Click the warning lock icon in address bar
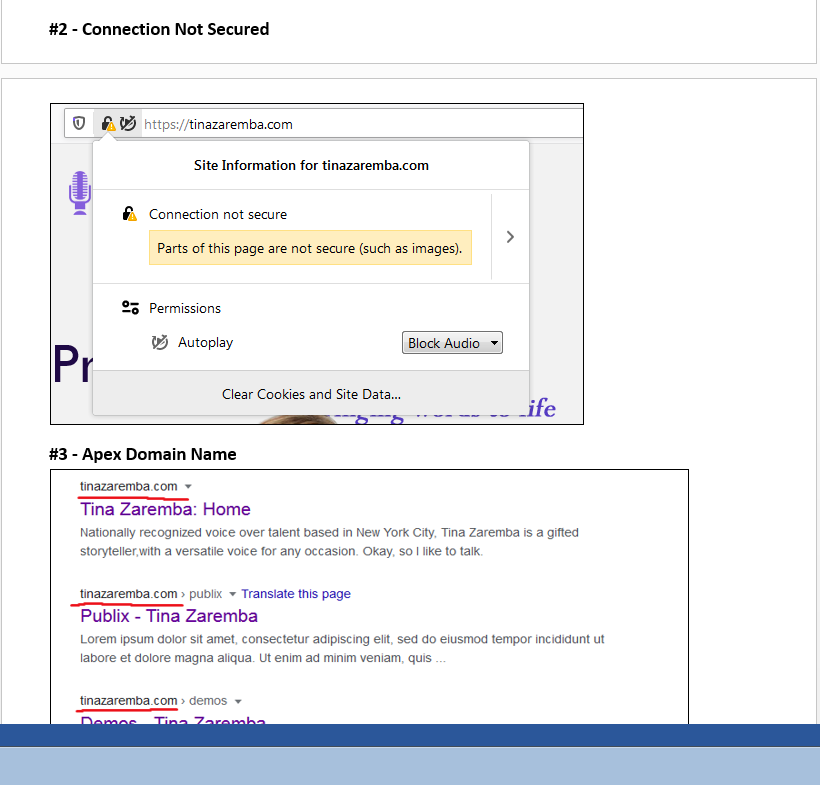The image size is (820, 785). (108, 123)
